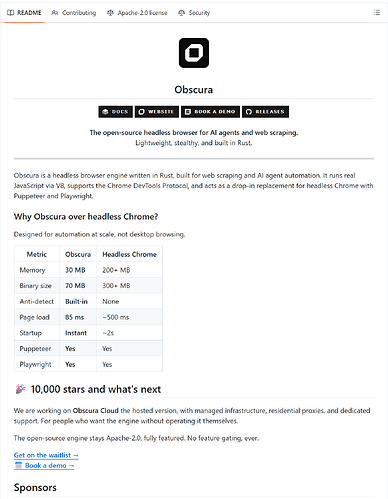This screenshot has width=388, height=499.
Task: Follow the Get on the waitlist link
Action: [46, 455]
